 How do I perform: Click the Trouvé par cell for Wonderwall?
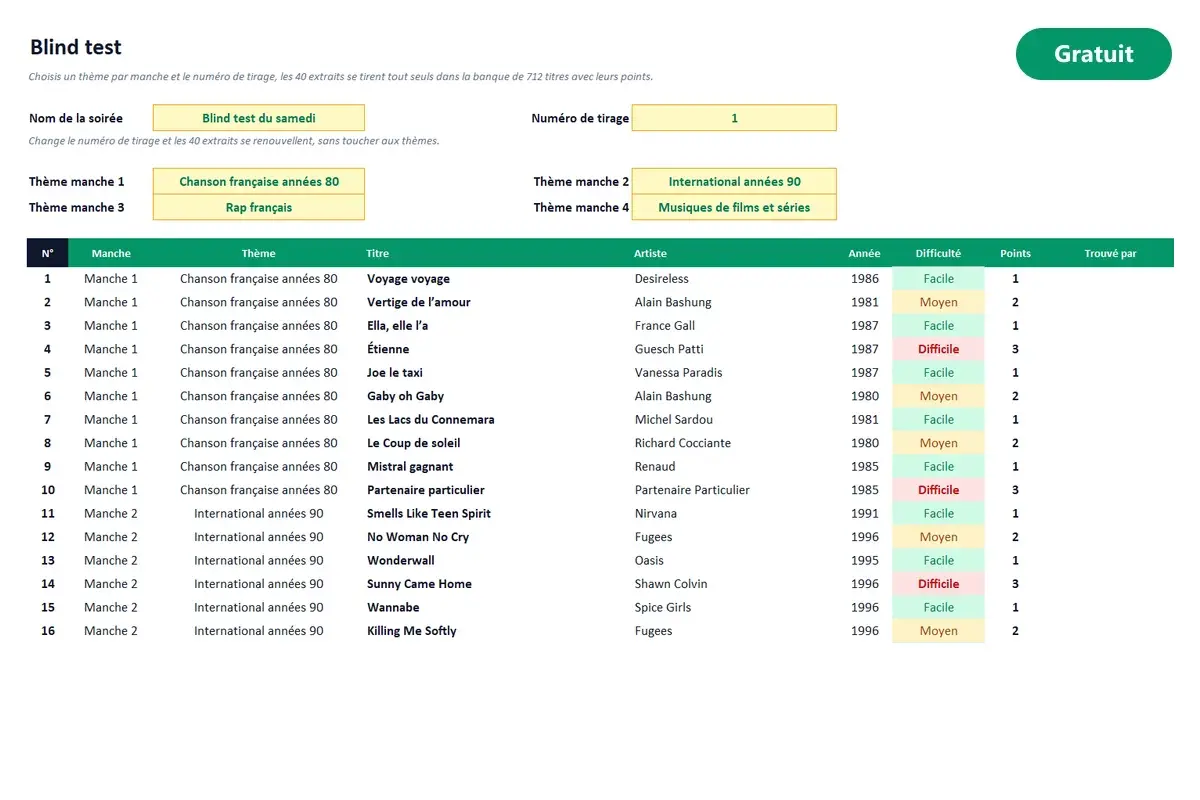coord(1110,561)
